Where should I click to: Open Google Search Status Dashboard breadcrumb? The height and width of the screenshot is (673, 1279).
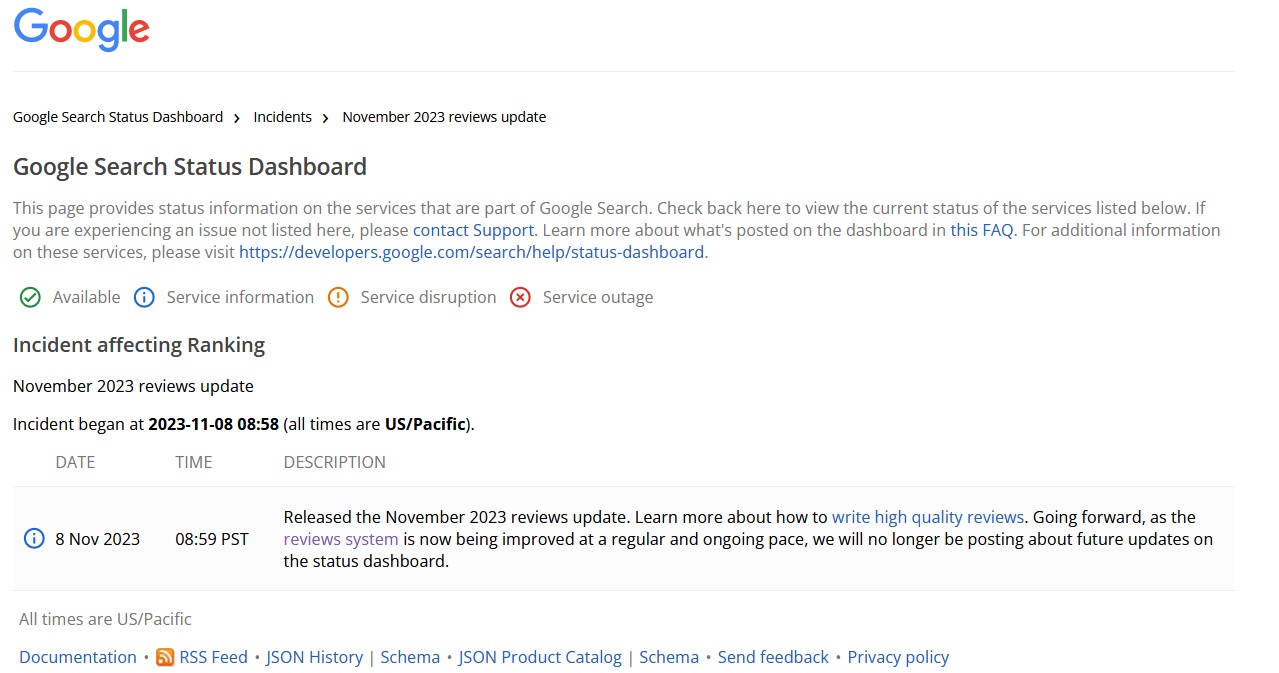(x=118, y=117)
